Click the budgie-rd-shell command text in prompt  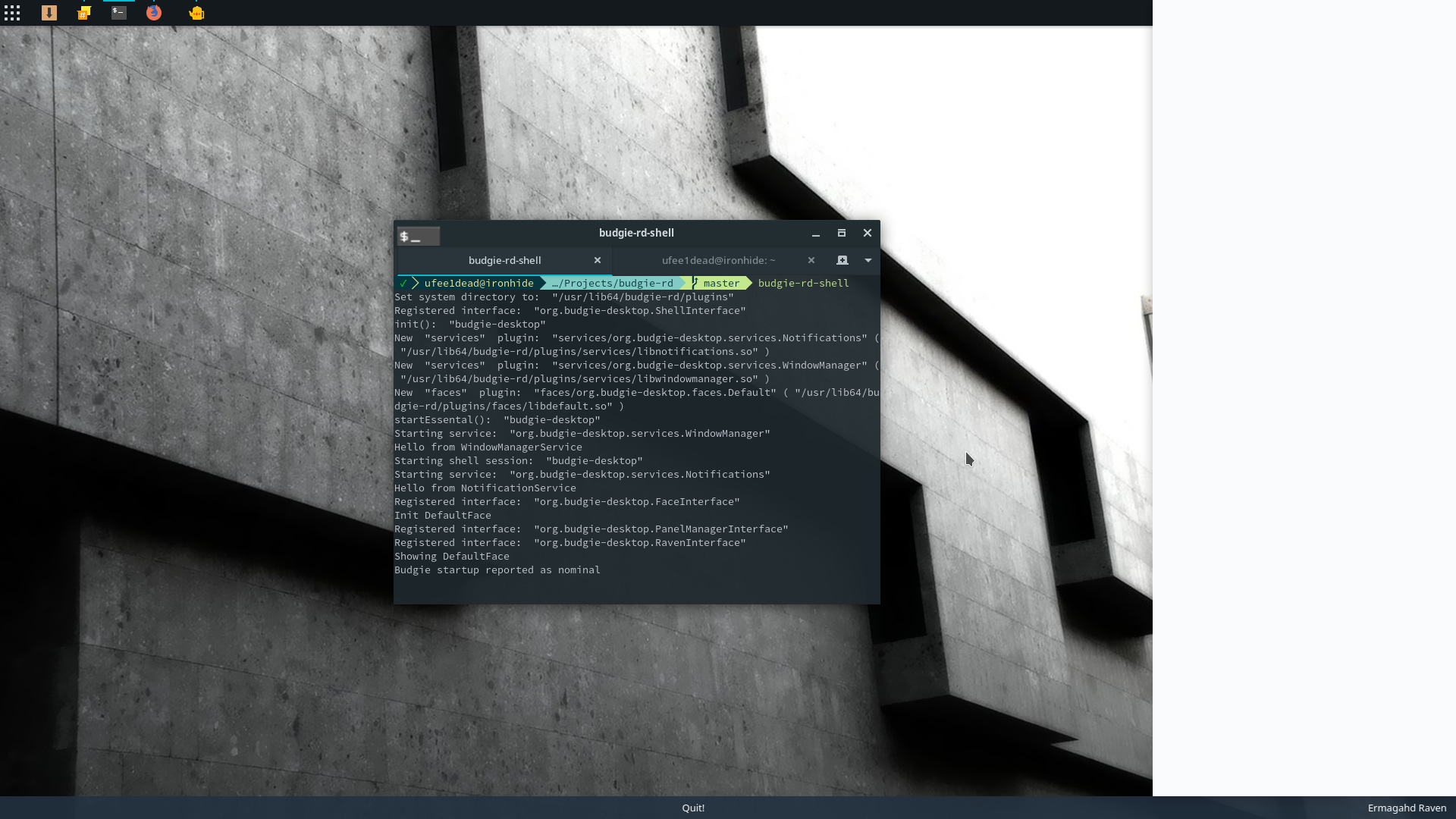tap(804, 284)
